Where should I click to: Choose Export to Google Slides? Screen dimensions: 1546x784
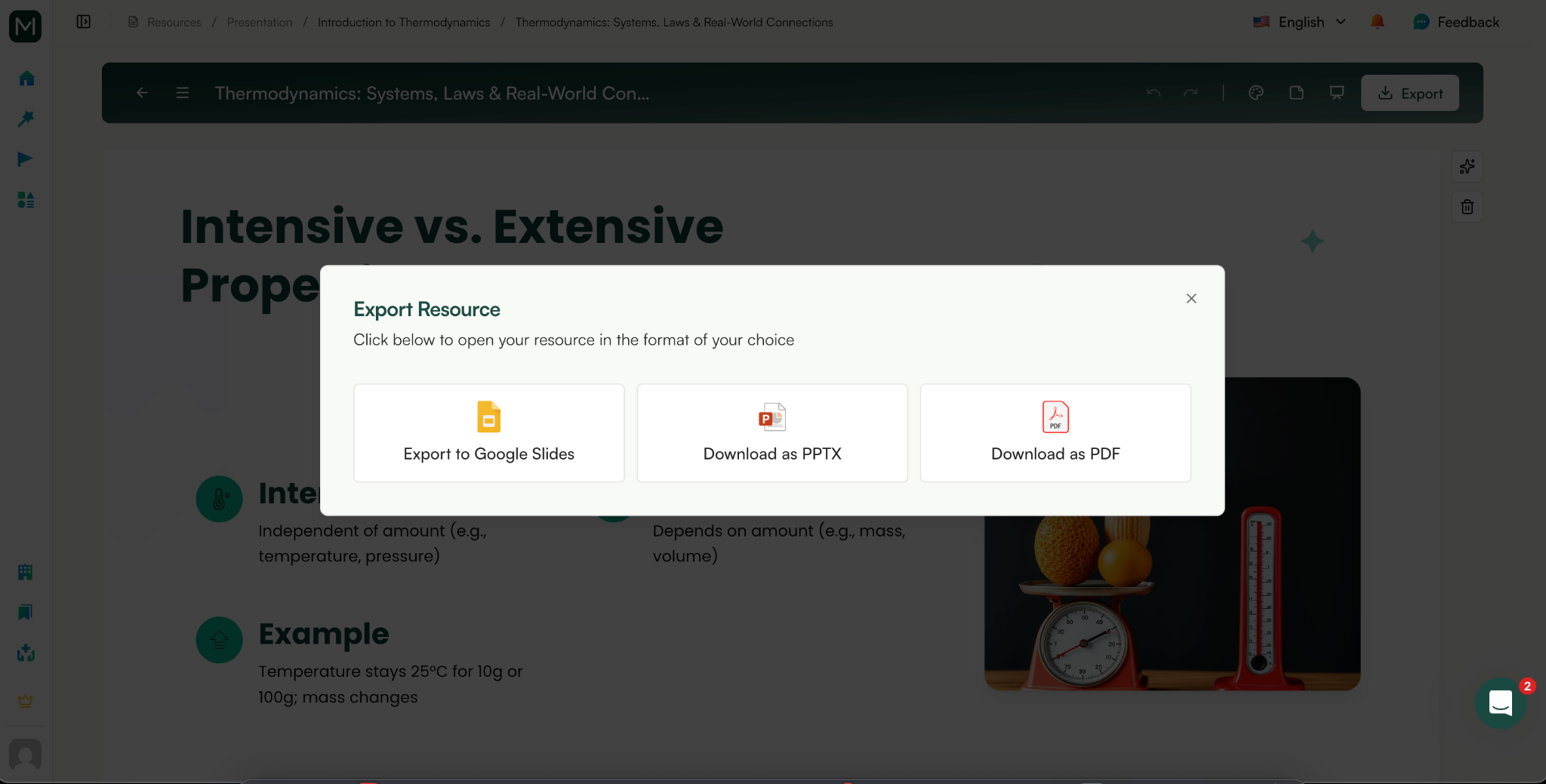pos(488,432)
